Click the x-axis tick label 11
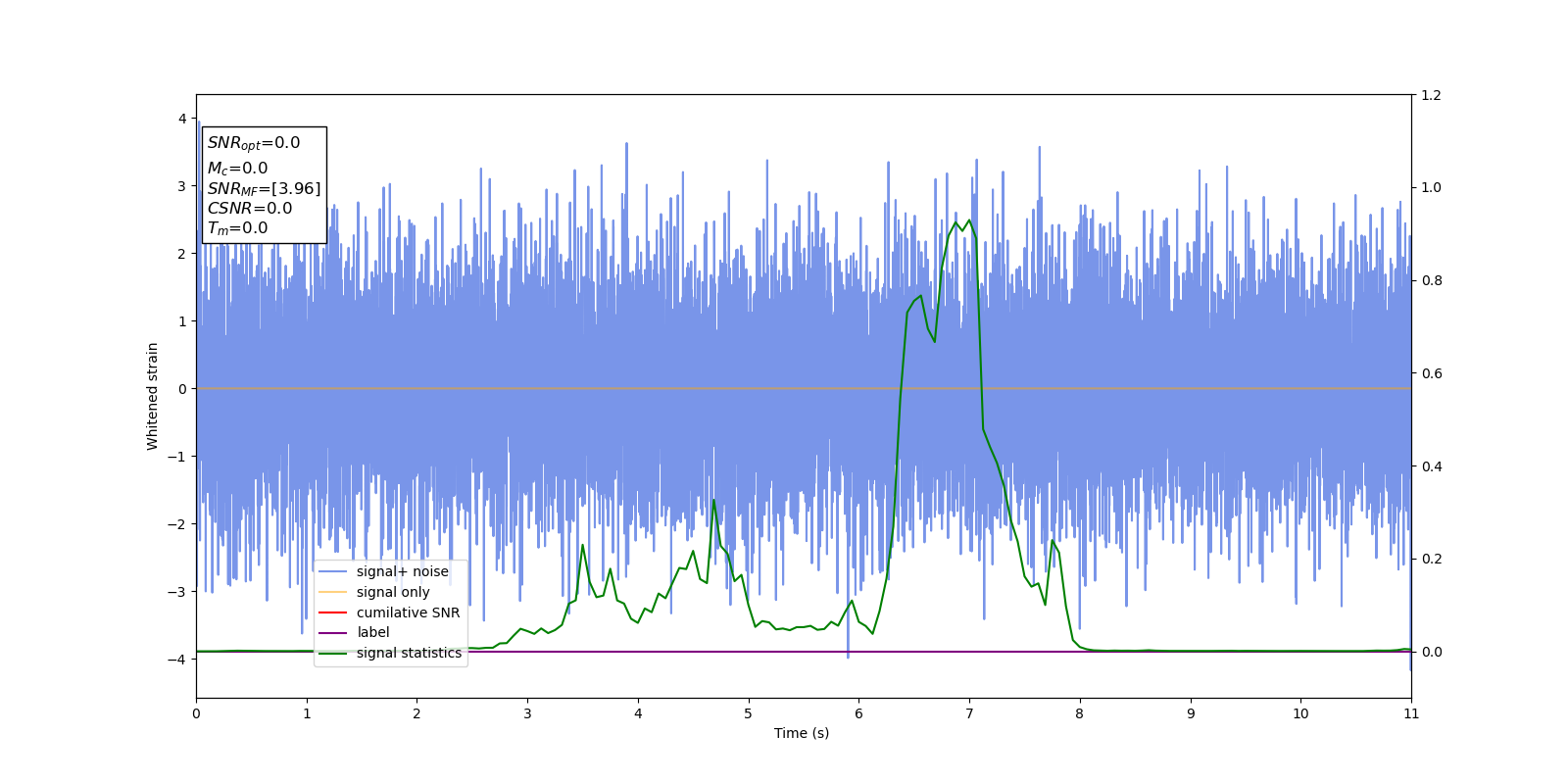 (1411, 713)
